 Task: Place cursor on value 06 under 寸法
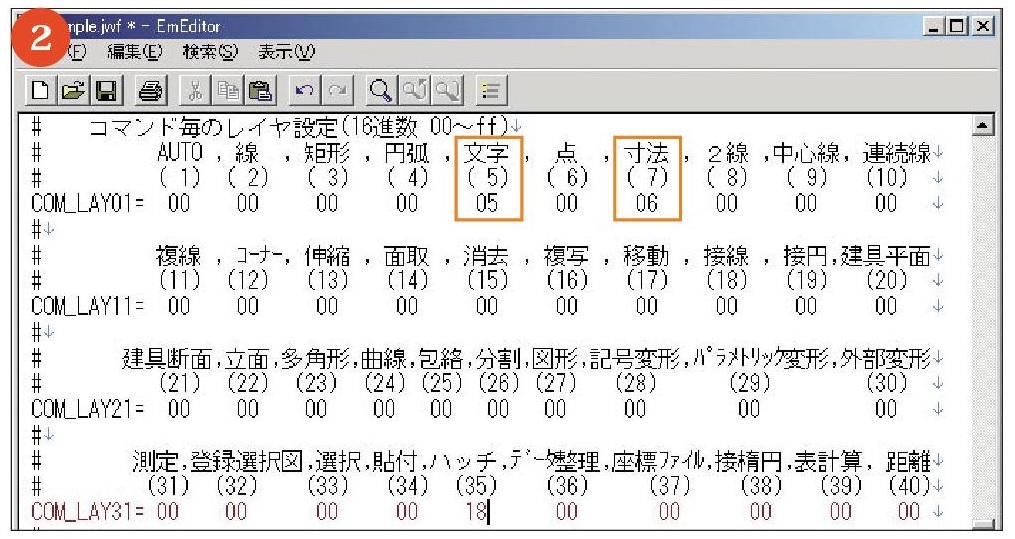pyautogui.click(x=647, y=202)
